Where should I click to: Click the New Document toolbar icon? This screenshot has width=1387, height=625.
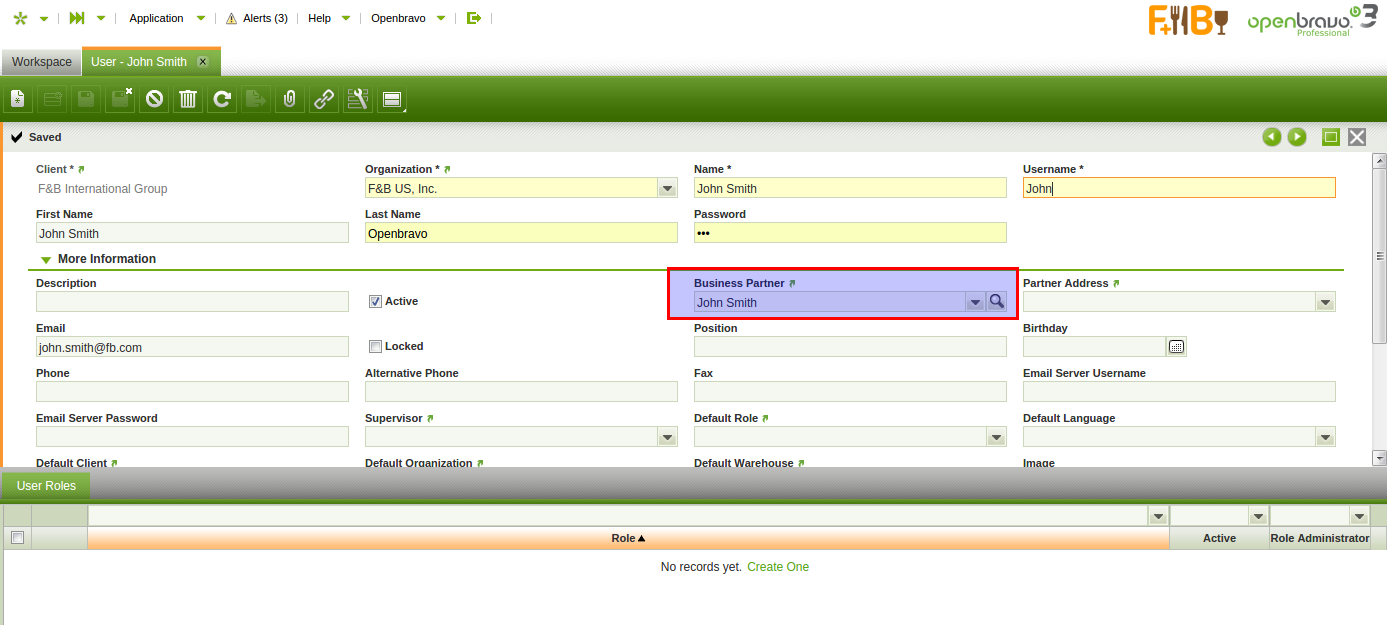[18, 99]
